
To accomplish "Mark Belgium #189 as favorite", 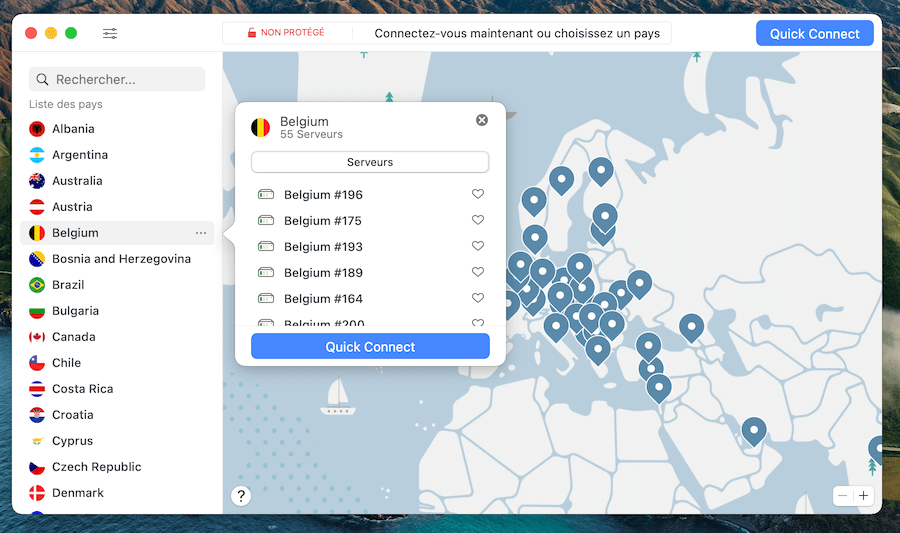I will [478, 272].
